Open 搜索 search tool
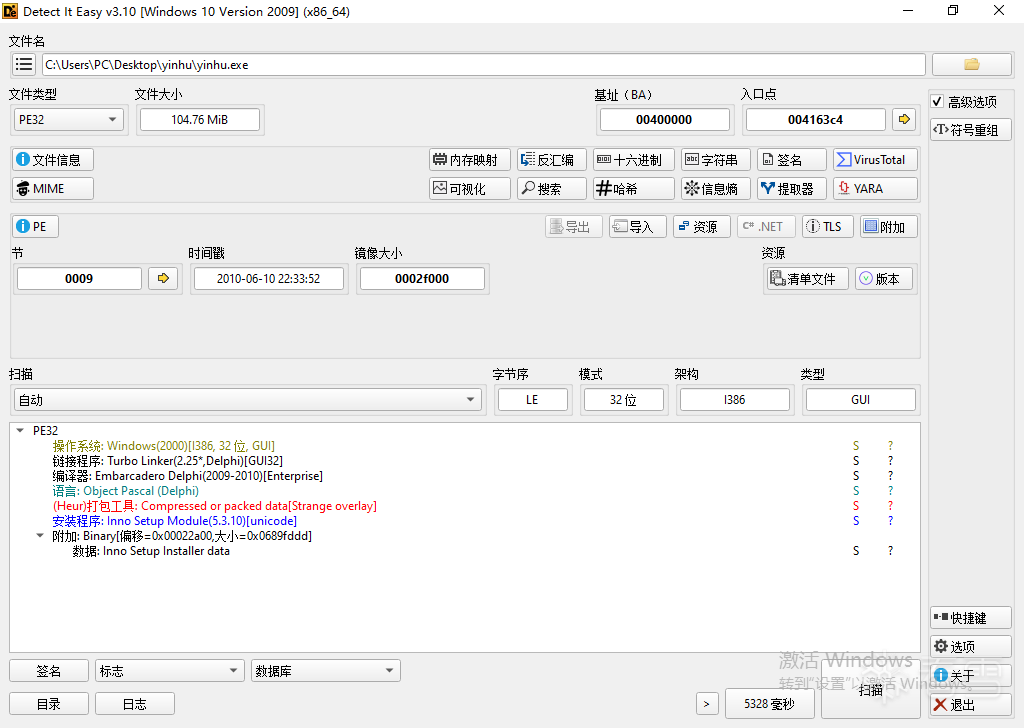 552,189
